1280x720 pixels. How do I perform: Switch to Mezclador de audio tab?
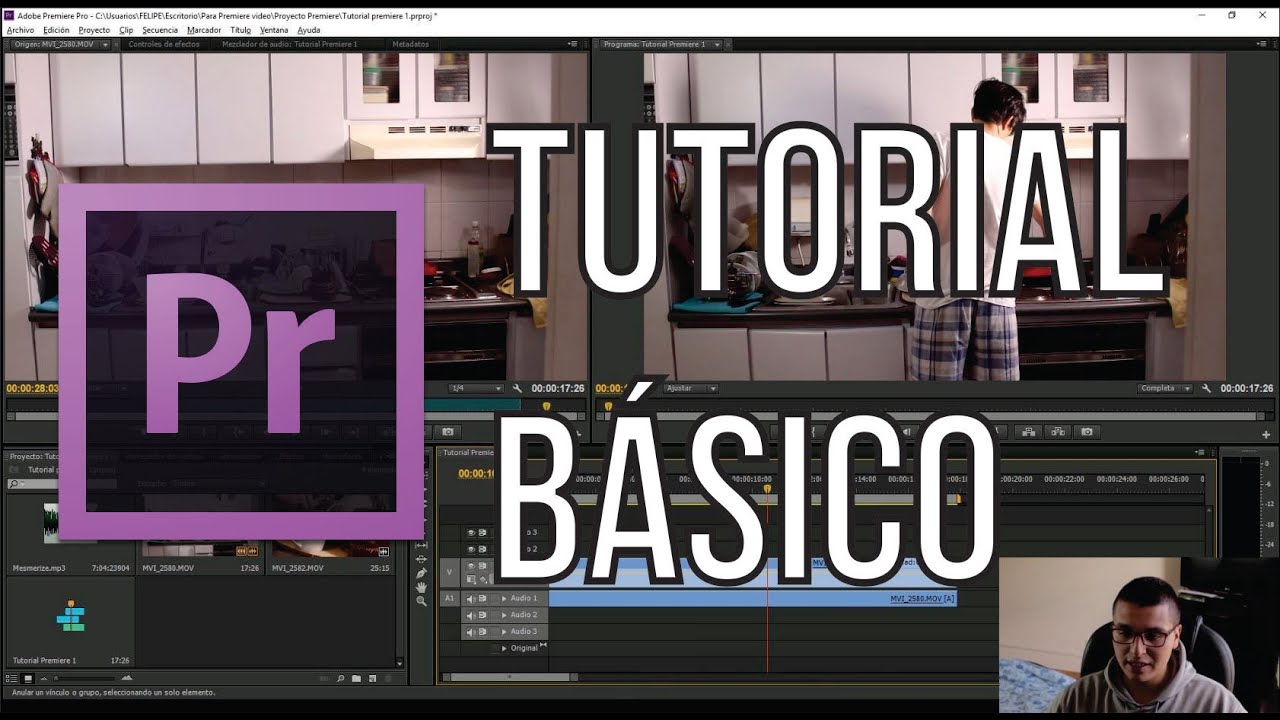tap(289, 44)
